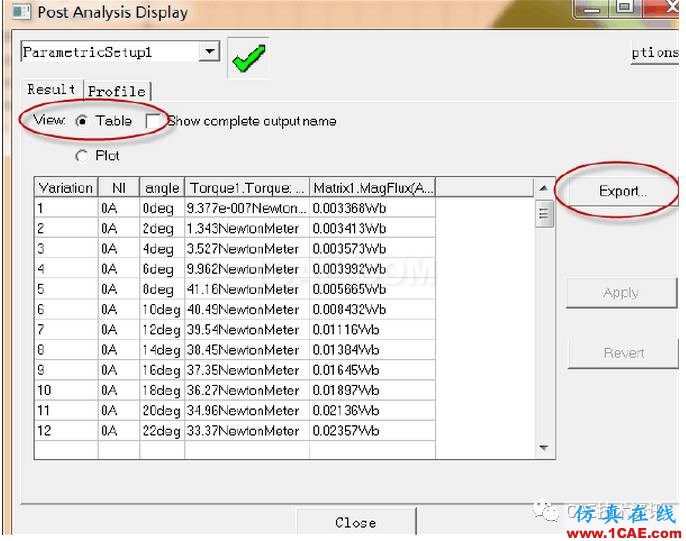Select the 38.45NewtonMeter cell
Image resolution: width=686 pixels, height=541 pixels.
click(x=247, y=349)
